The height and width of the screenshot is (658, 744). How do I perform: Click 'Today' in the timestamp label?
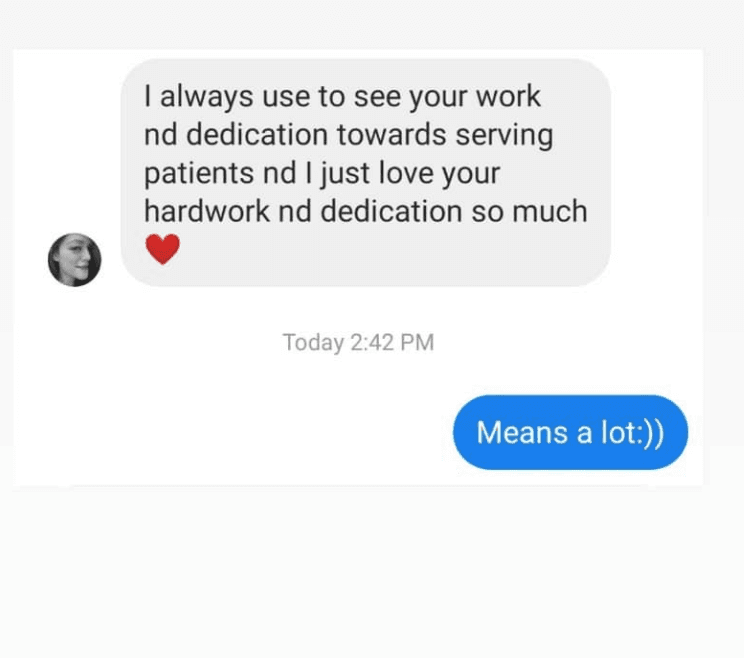point(313,343)
